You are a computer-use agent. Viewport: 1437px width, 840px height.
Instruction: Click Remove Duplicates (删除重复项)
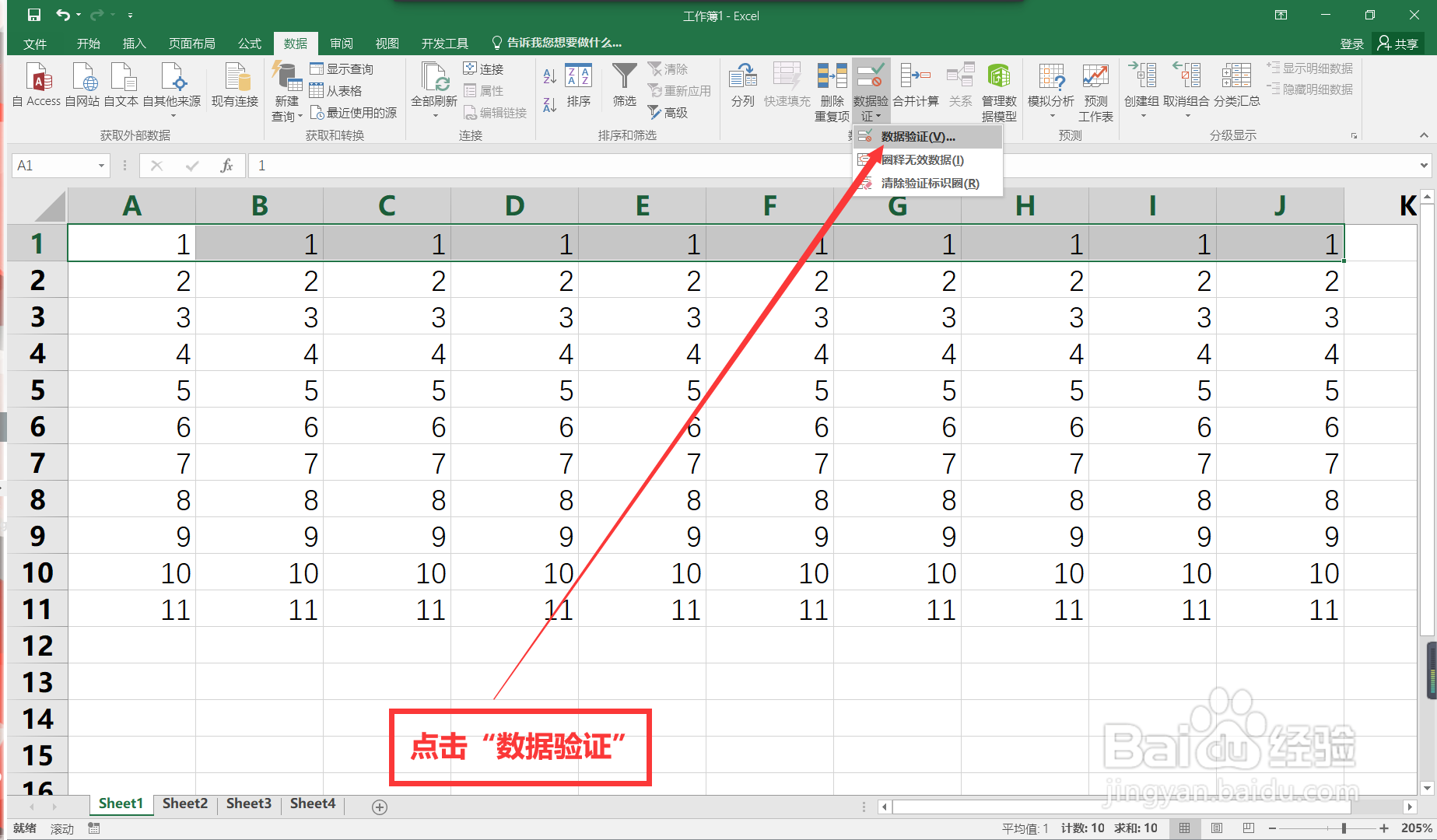[831, 86]
